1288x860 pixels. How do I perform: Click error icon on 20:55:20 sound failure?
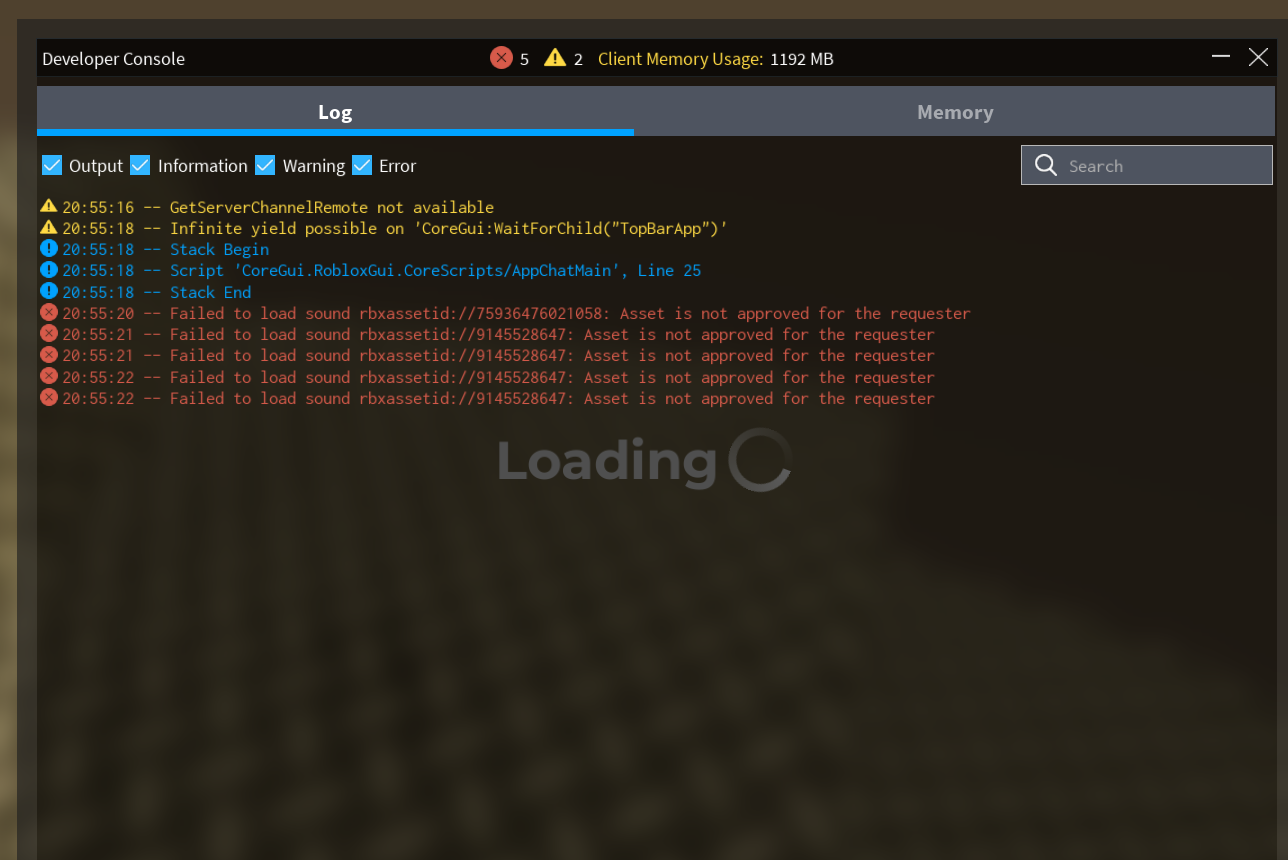pos(48,313)
